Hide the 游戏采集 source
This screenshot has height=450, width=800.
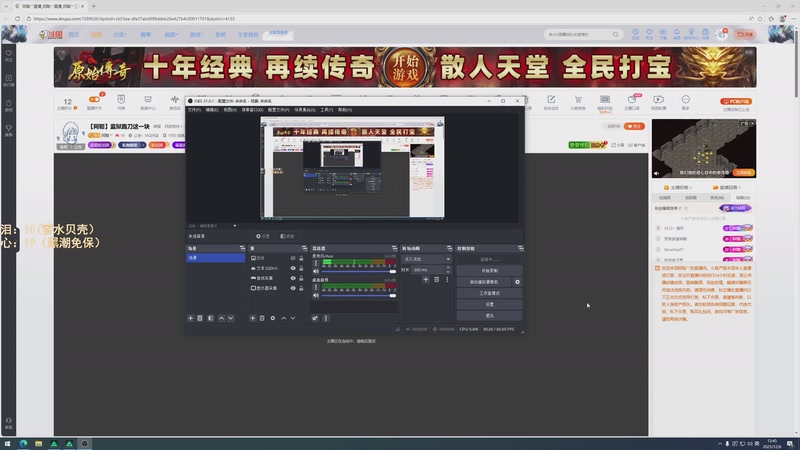point(293,279)
